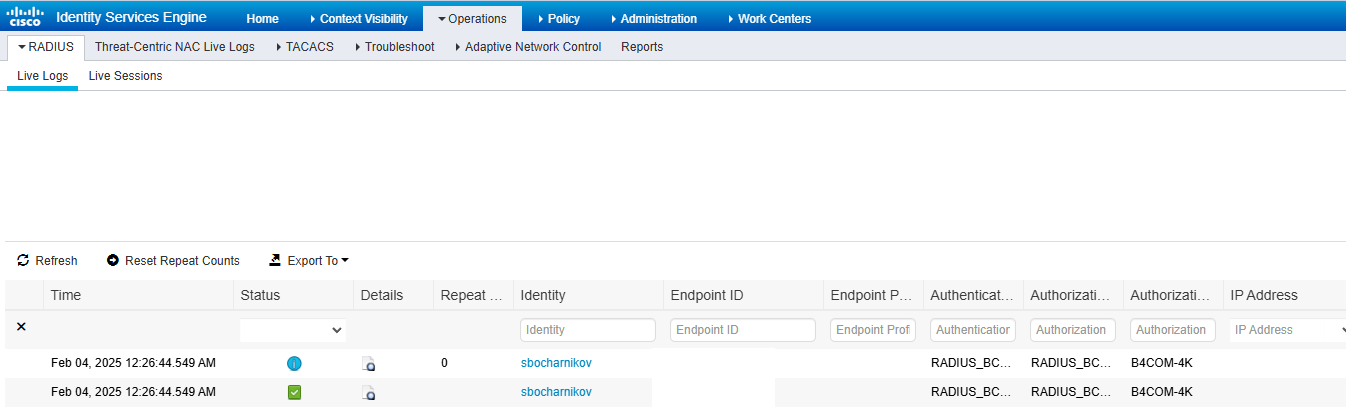Viewport: 1346px width, 412px height.
Task: Click the Cisco logo icon
Action: click(x=25, y=18)
